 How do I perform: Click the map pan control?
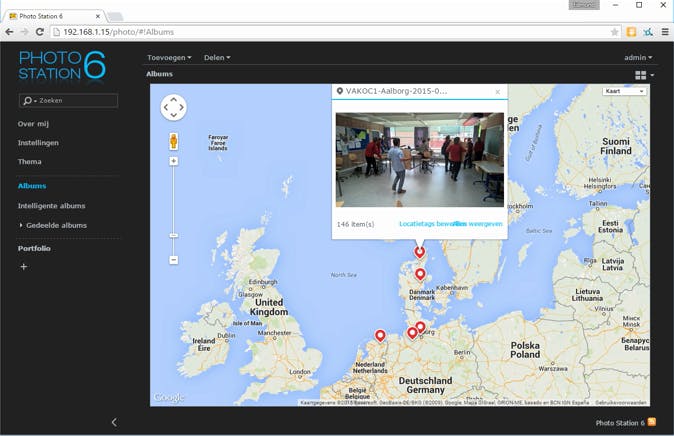173,107
